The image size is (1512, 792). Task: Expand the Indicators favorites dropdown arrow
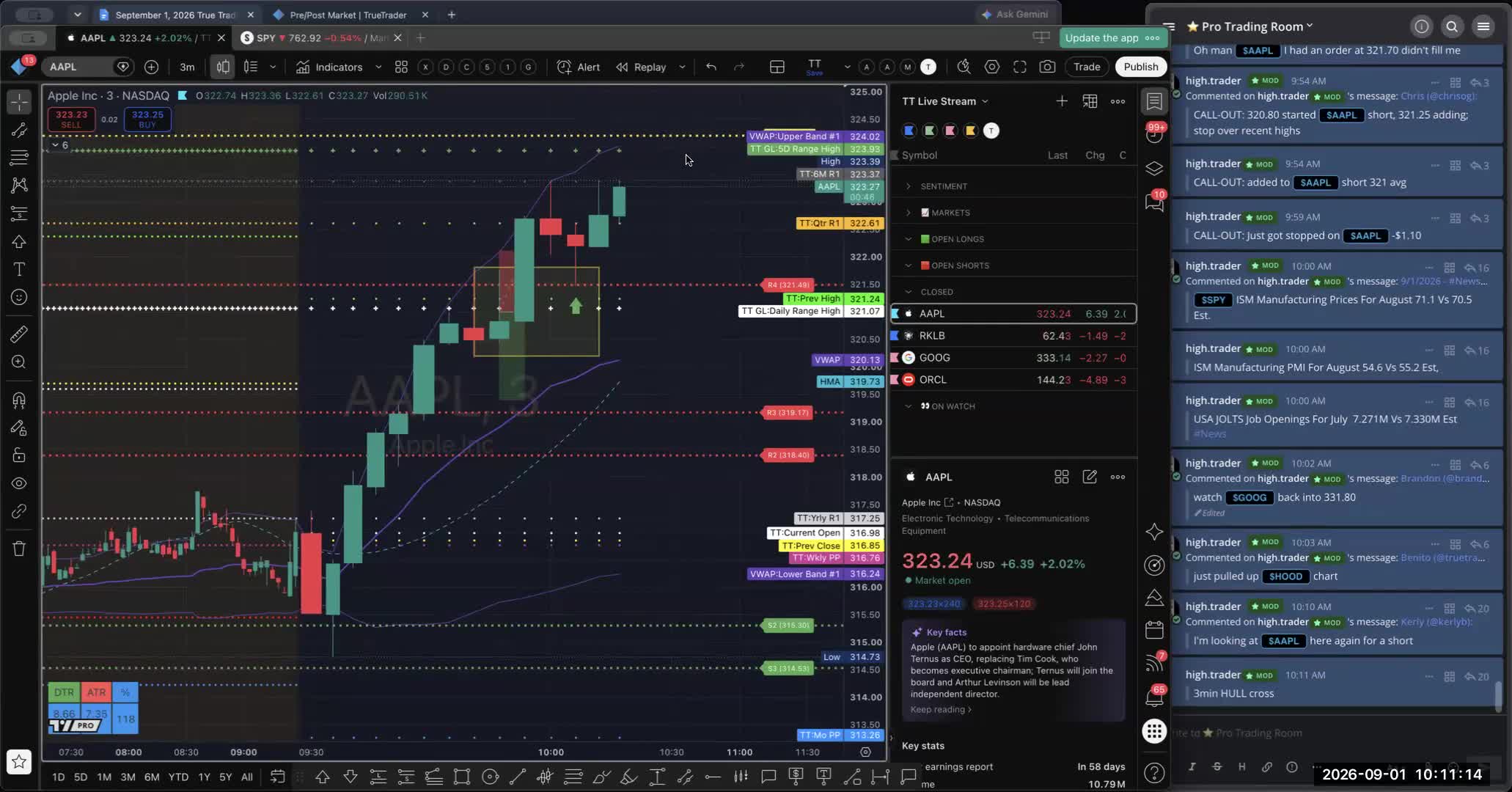pos(378,67)
